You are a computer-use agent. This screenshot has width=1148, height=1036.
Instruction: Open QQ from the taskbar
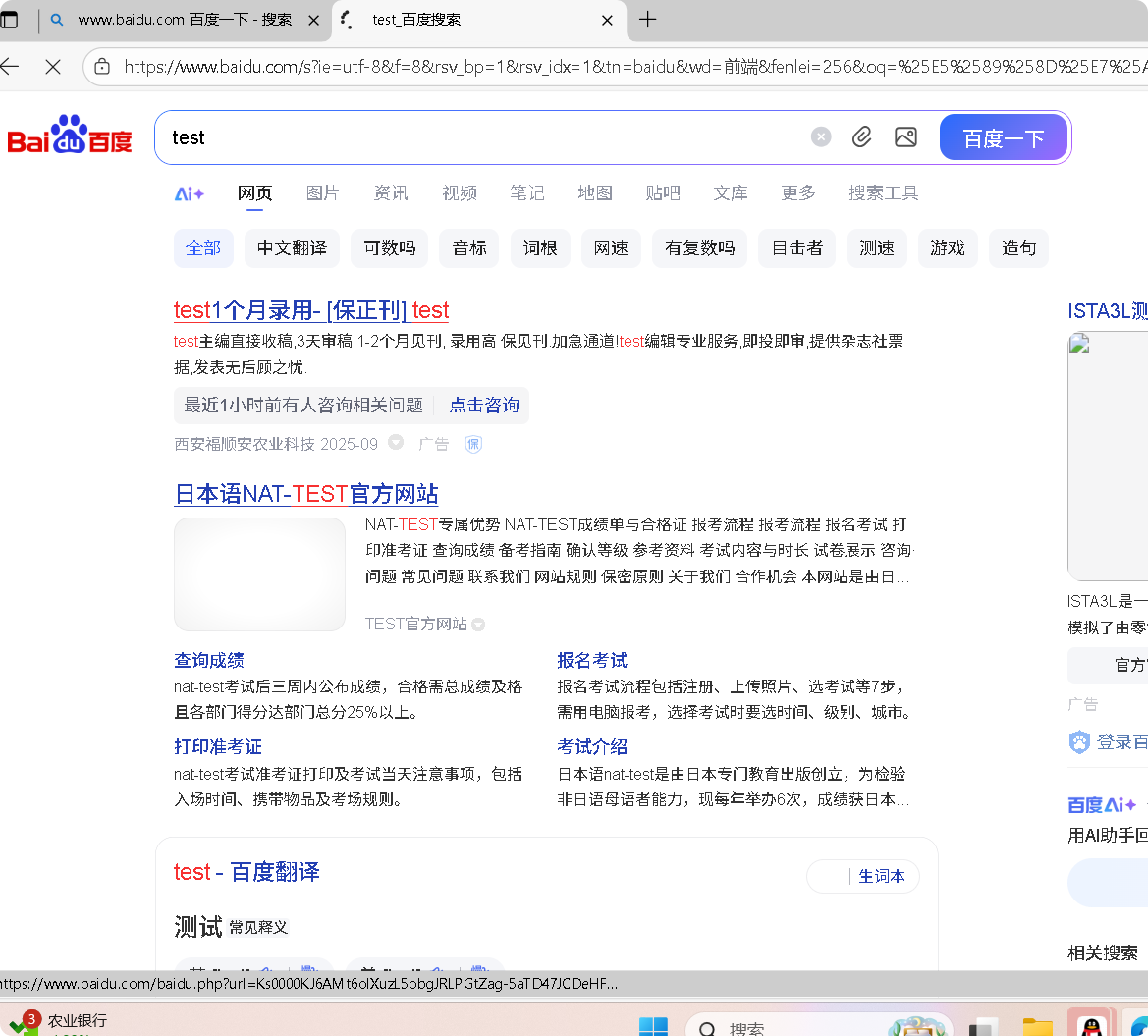coord(1092,1025)
